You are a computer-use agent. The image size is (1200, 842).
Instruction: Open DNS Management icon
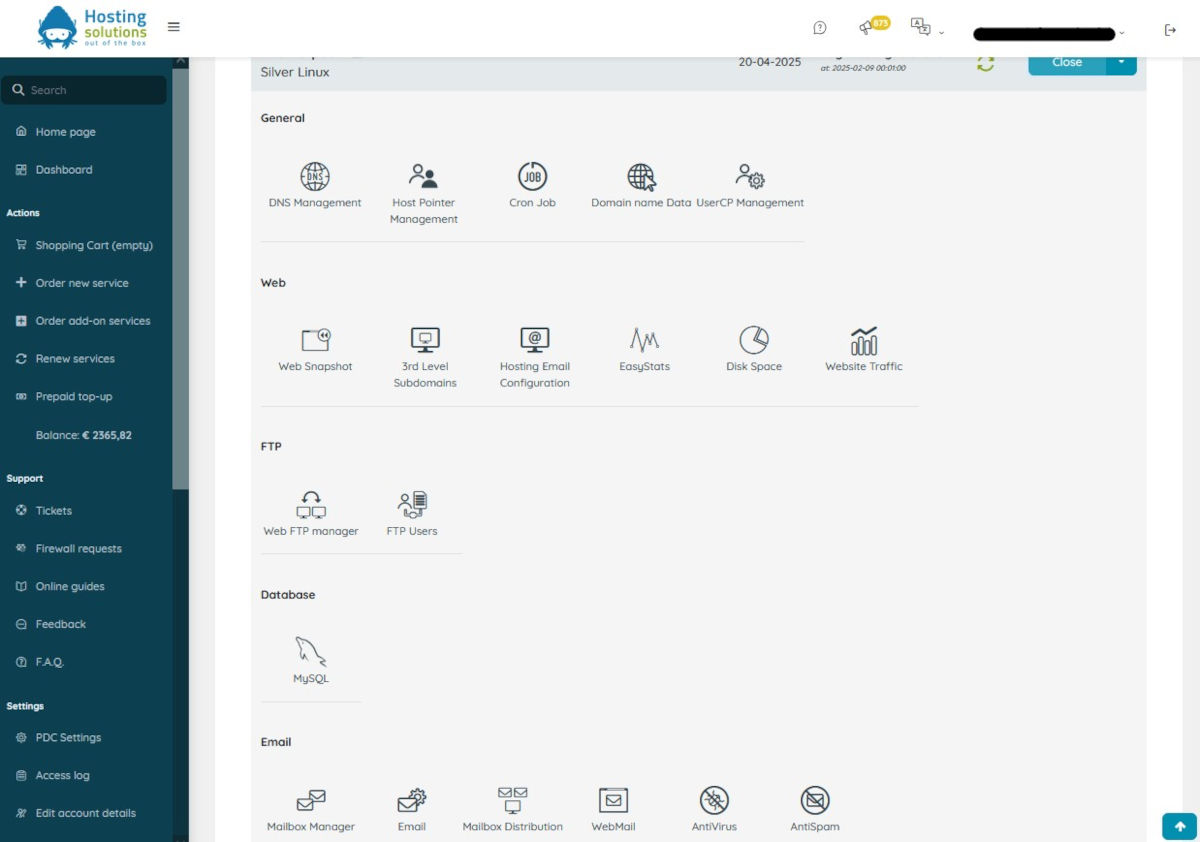coord(315,178)
